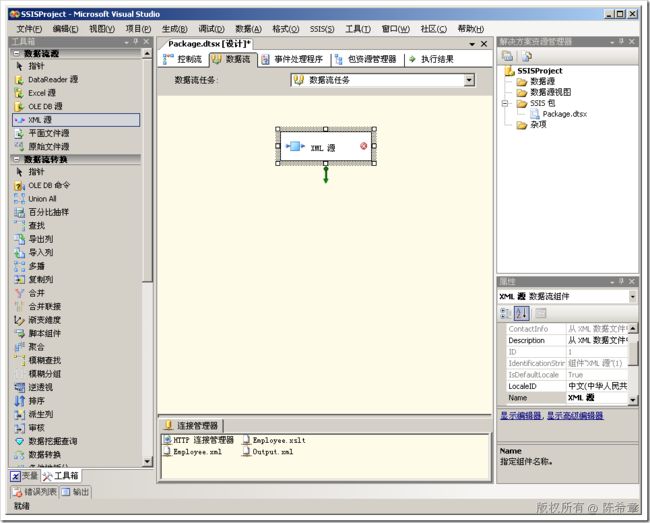
Task: Collapse the SSIS 包 tree node
Action: (505, 103)
